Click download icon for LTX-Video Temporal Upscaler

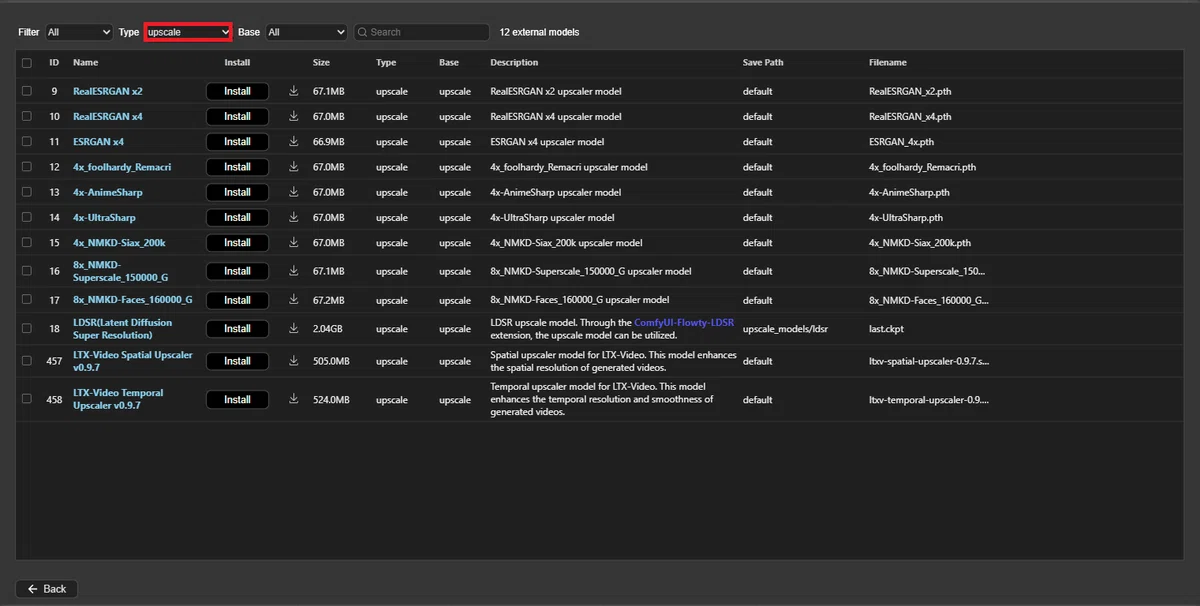(294, 399)
